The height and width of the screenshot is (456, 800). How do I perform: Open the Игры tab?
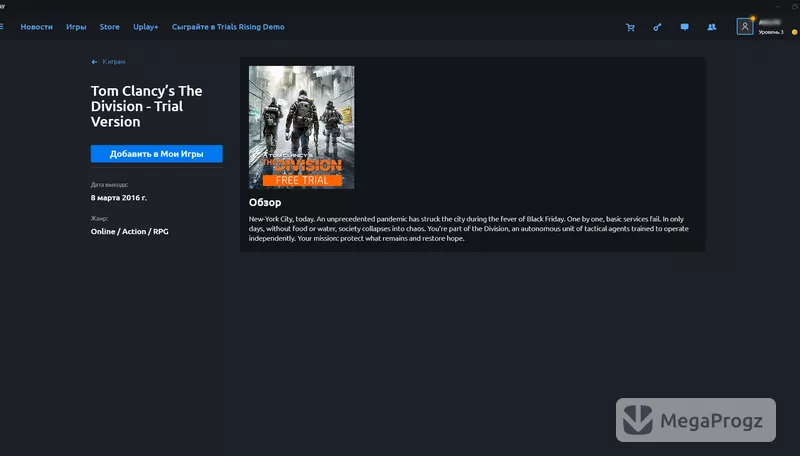click(76, 27)
